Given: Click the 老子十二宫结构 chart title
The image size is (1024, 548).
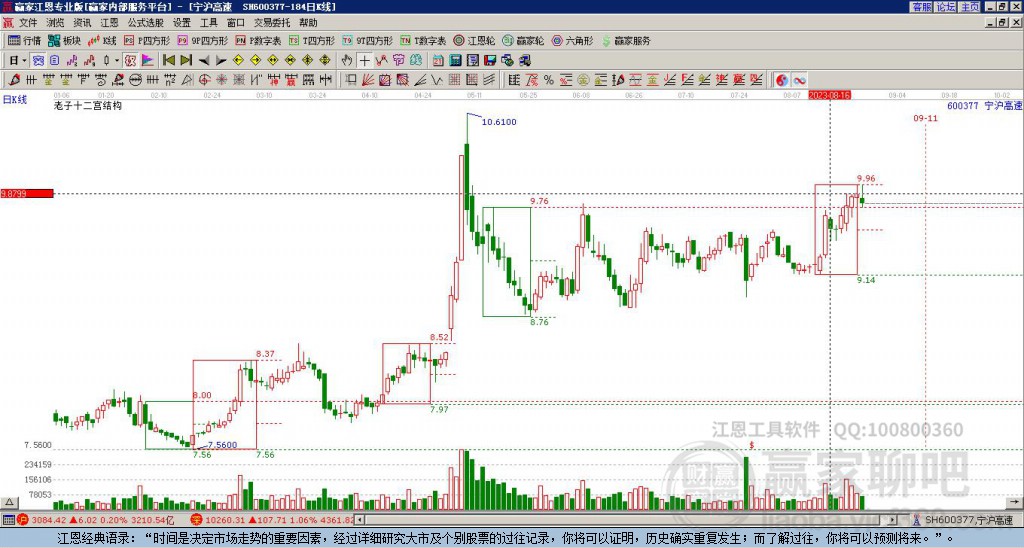Looking at the screenshot, I should (x=88, y=105).
